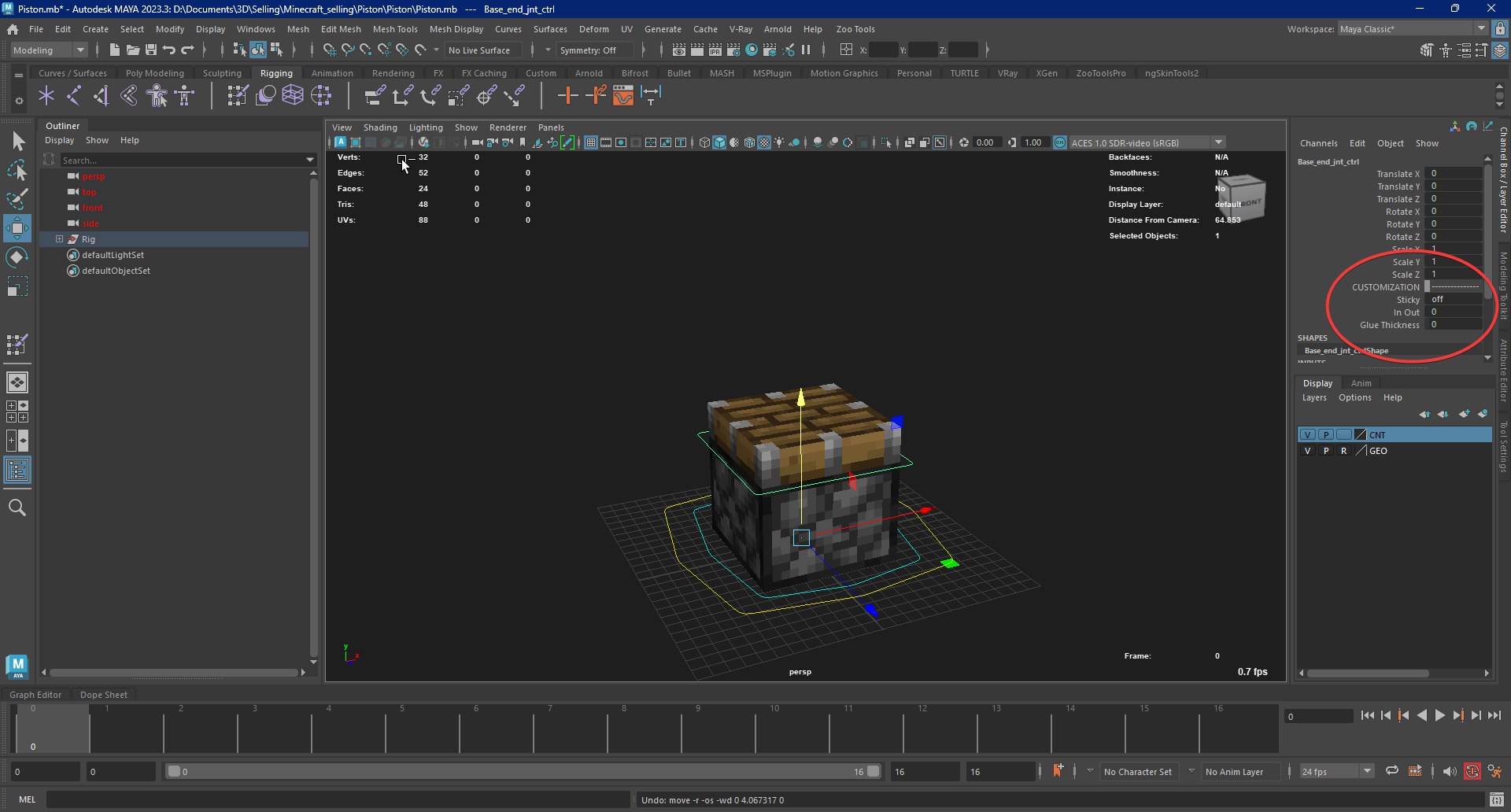Open the No Character Set dropdown arrow
Screen dimensions: 1511x812
1090,772
